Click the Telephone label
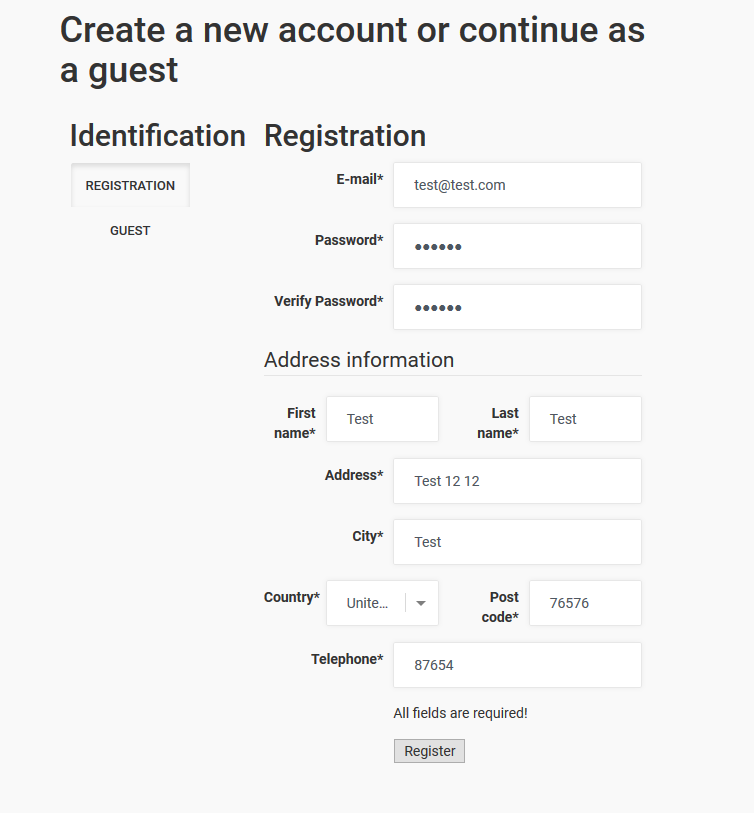 point(346,659)
